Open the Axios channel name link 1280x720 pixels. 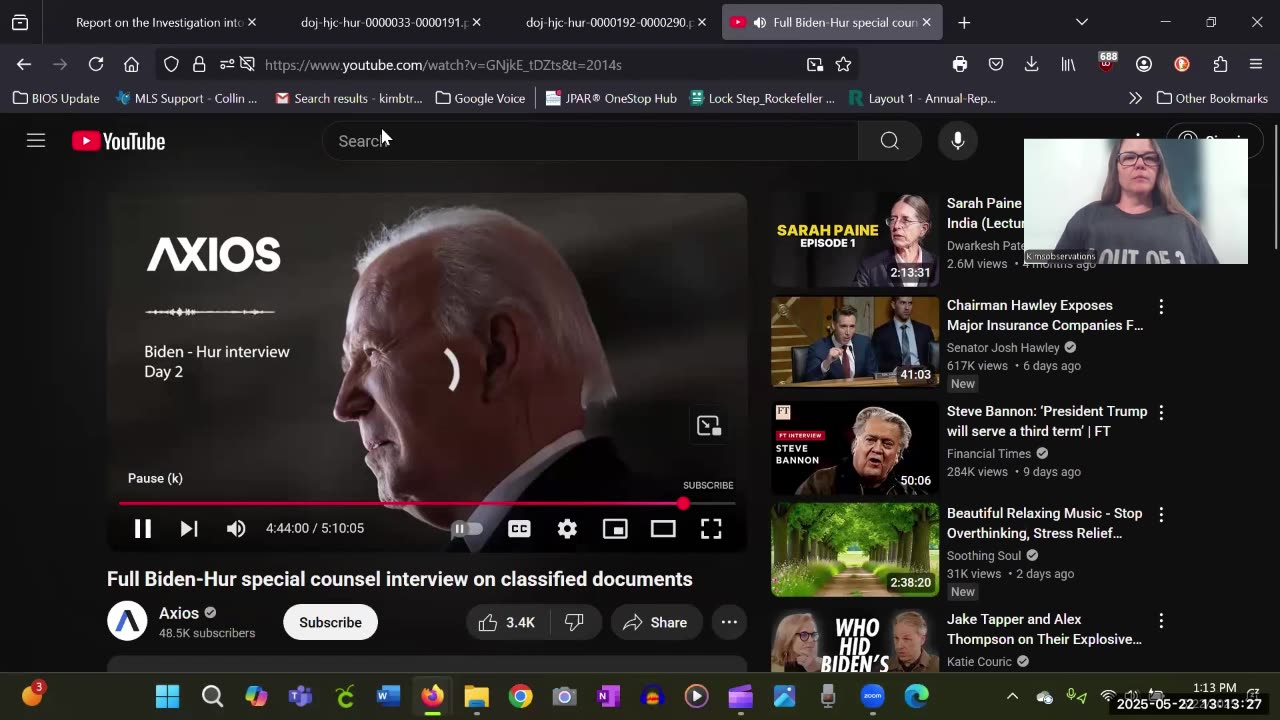[179, 613]
